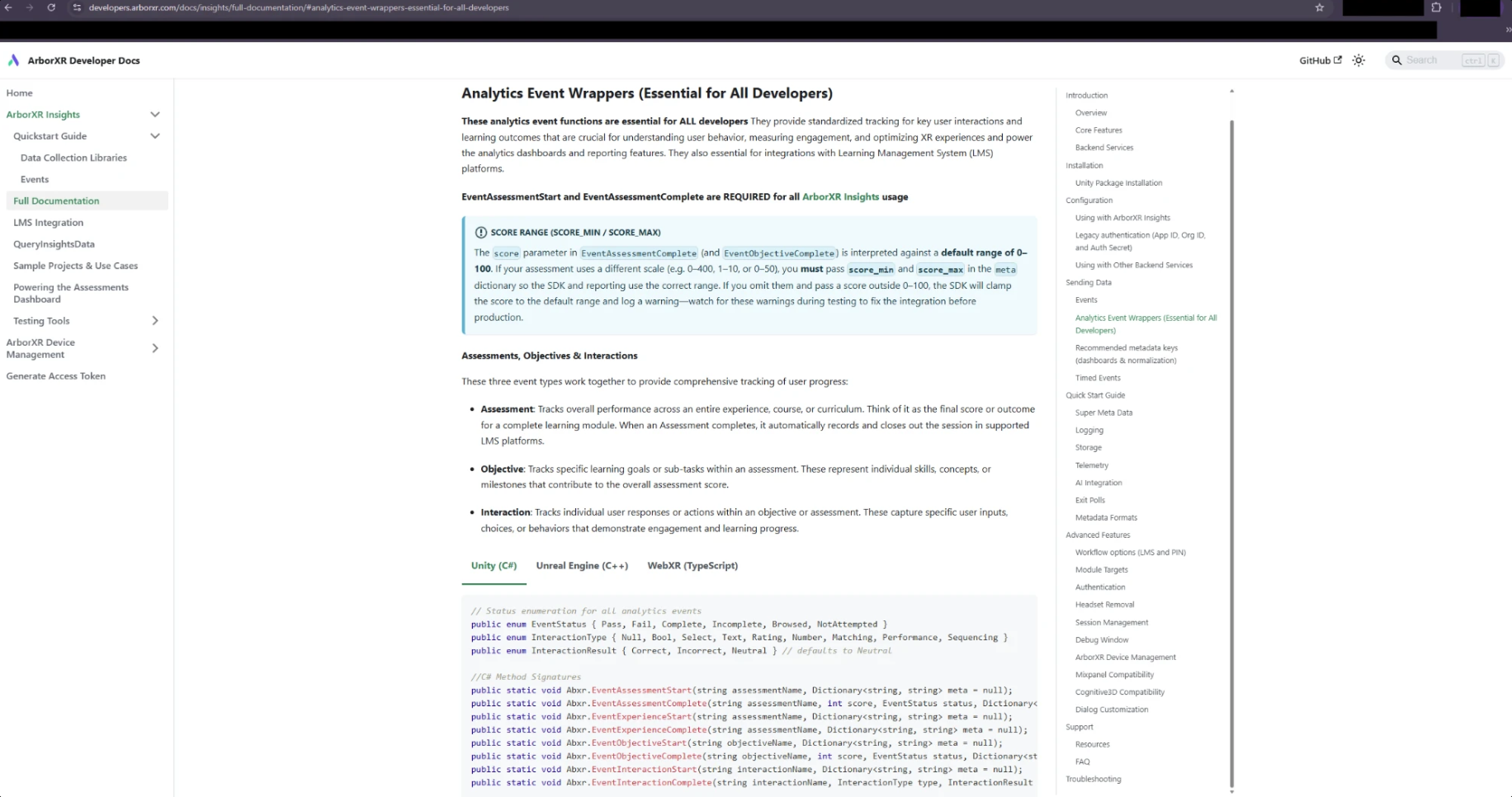Jump to Legacy authentication section
Viewport: 1512px width, 797px height.
[1140, 241]
